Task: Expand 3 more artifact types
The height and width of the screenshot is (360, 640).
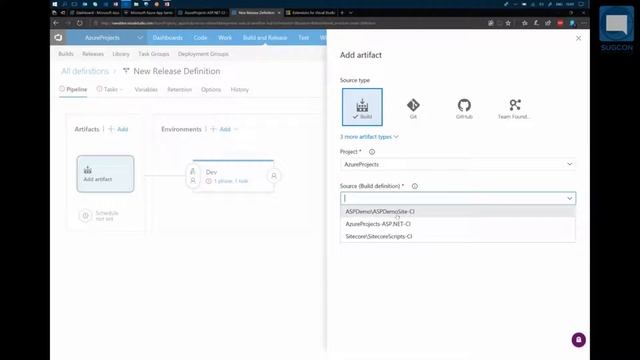Action: 369,137
